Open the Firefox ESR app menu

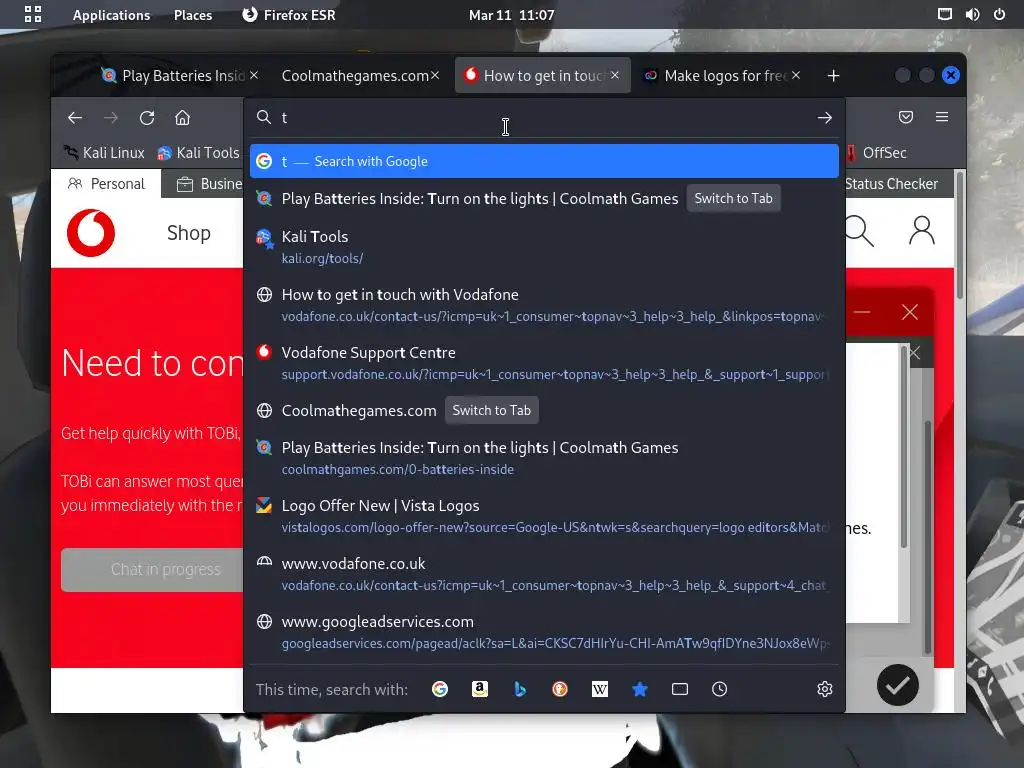click(x=289, y=15)
